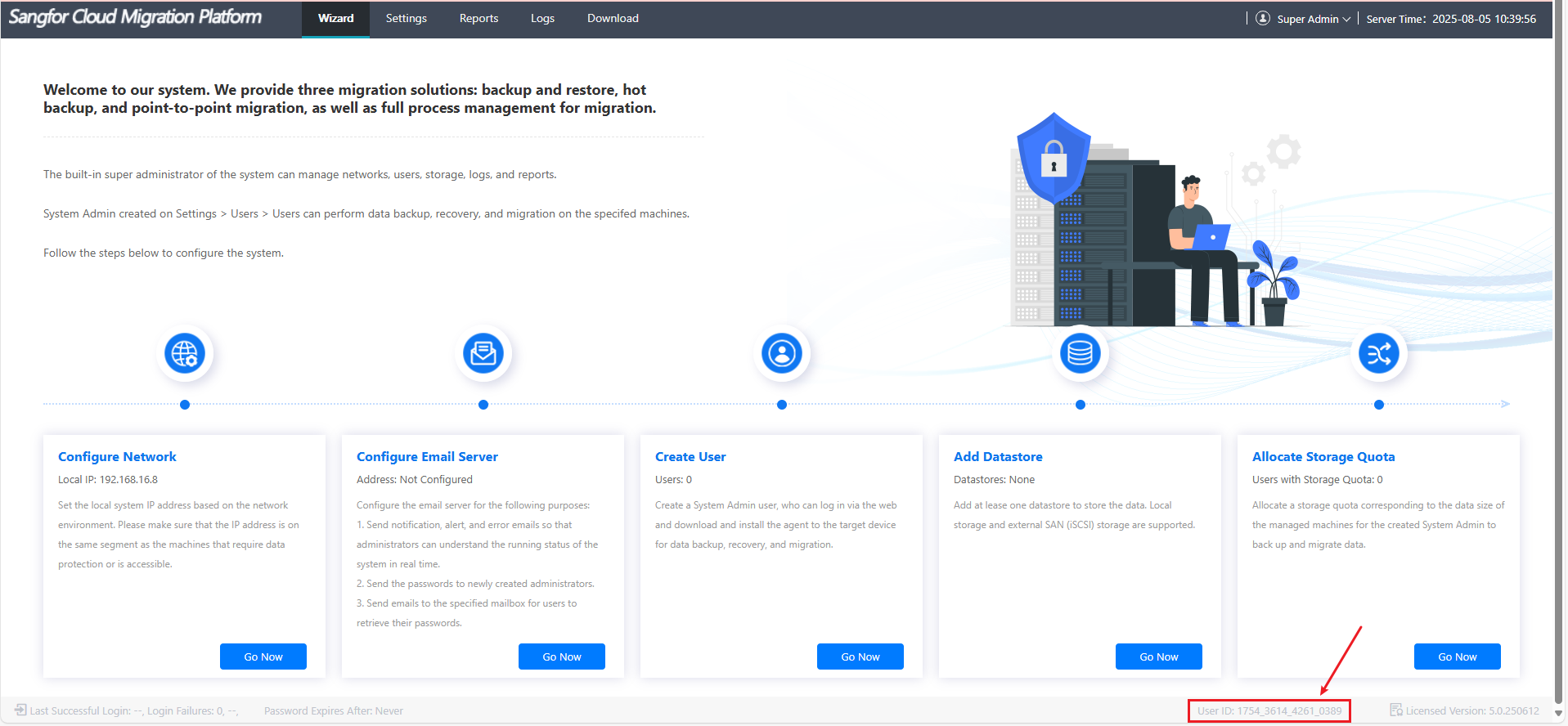The height and width of the screenshot is (726, 1568).
Task: Click the Super Admin avatar icon
Action: 1263,18
